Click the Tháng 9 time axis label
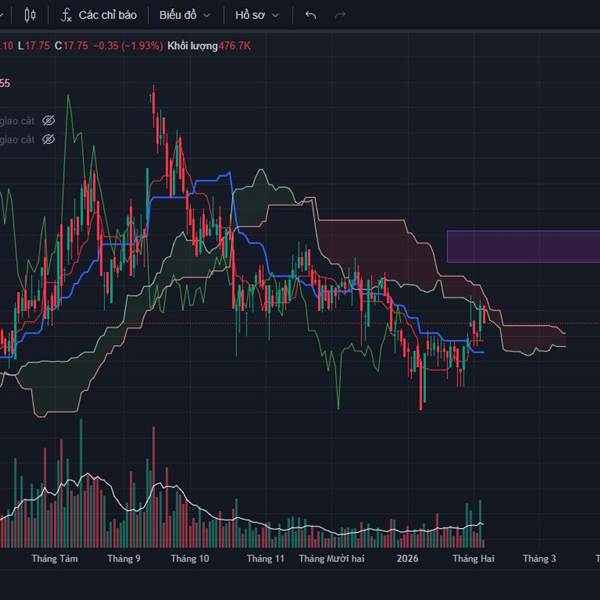This screenshot has height=600, width=600. [x=124, y=559]
